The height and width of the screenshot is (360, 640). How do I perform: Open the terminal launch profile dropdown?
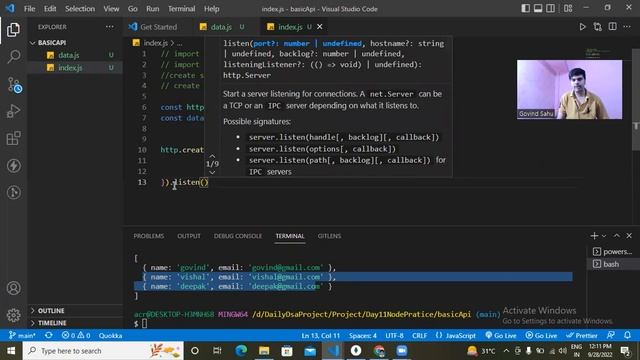604,236
